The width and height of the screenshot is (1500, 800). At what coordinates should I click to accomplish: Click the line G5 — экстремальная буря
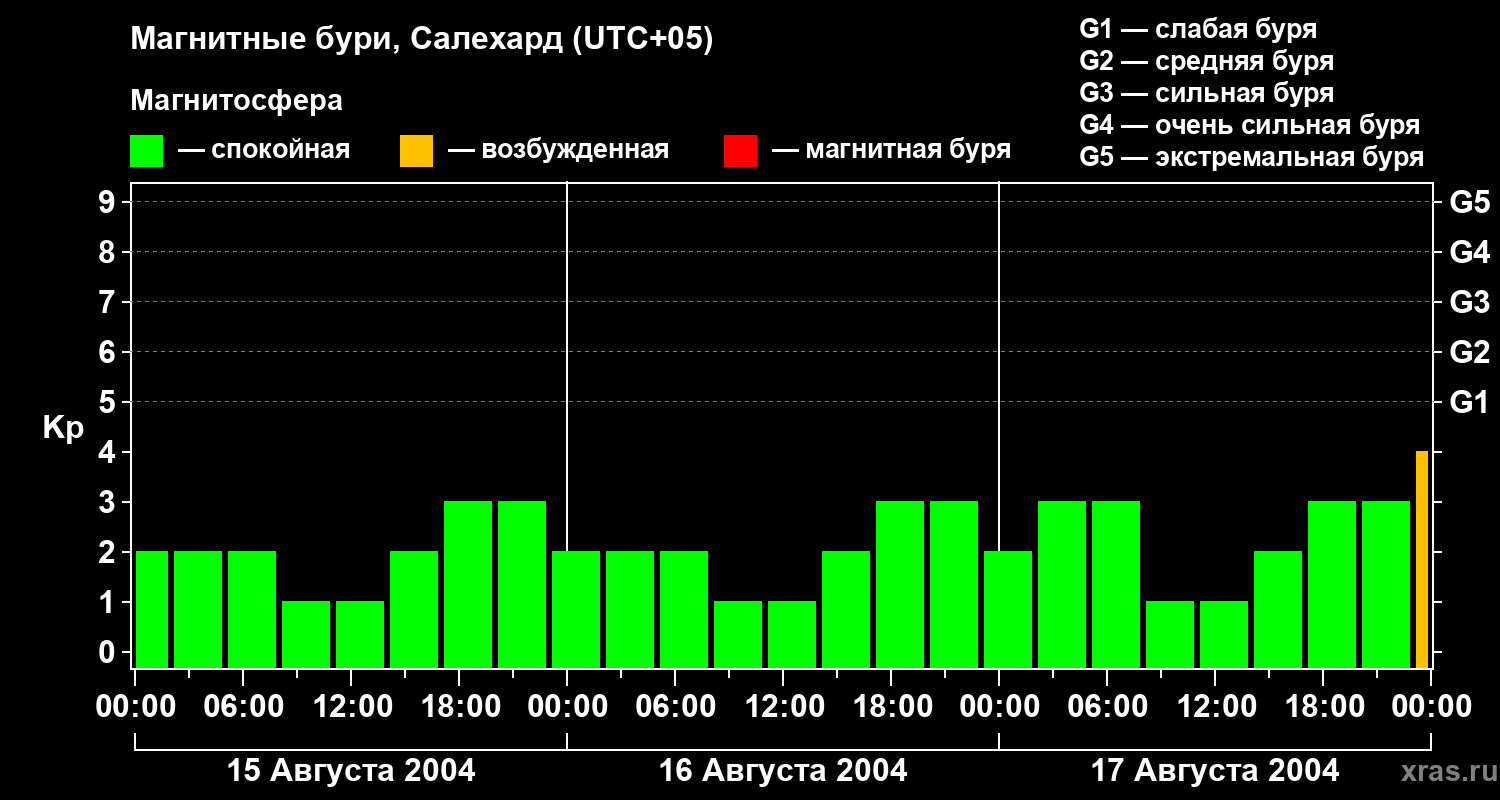1251,157
